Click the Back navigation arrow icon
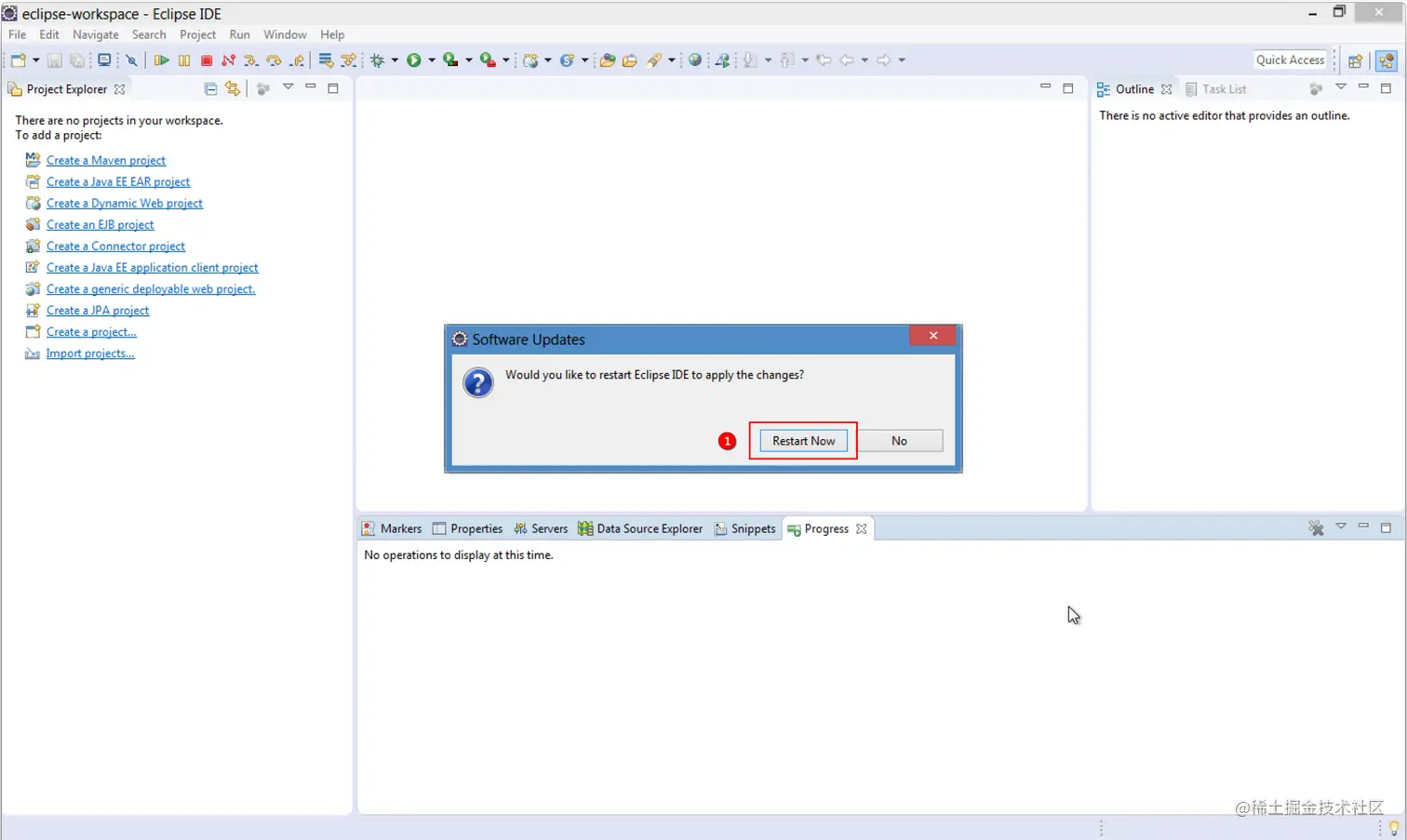This screenshot has height=840, width=1407. tap(847, 60)
